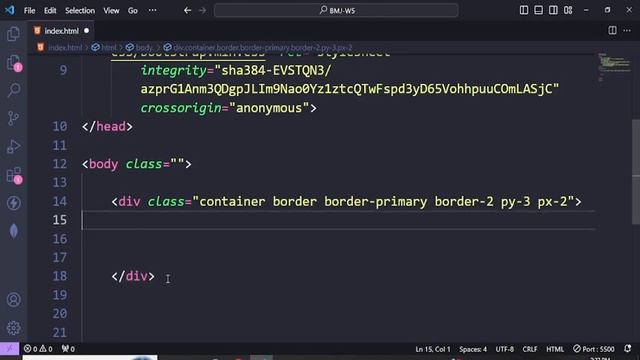Click the closing </div> tag
The height and width of the screenshot is (360, 640).
(133, 276)
